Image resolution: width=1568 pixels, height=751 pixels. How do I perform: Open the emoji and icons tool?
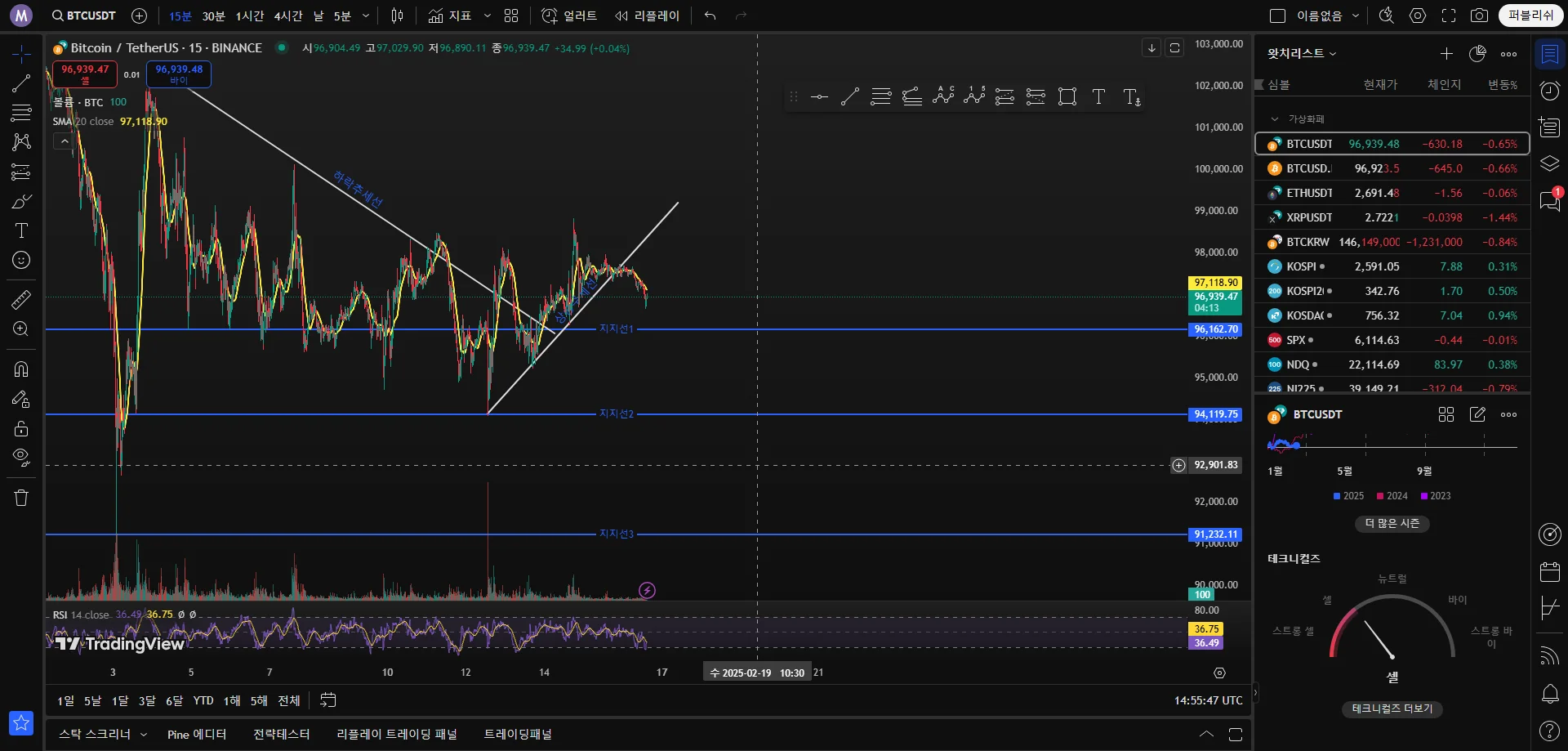(21, 260)
